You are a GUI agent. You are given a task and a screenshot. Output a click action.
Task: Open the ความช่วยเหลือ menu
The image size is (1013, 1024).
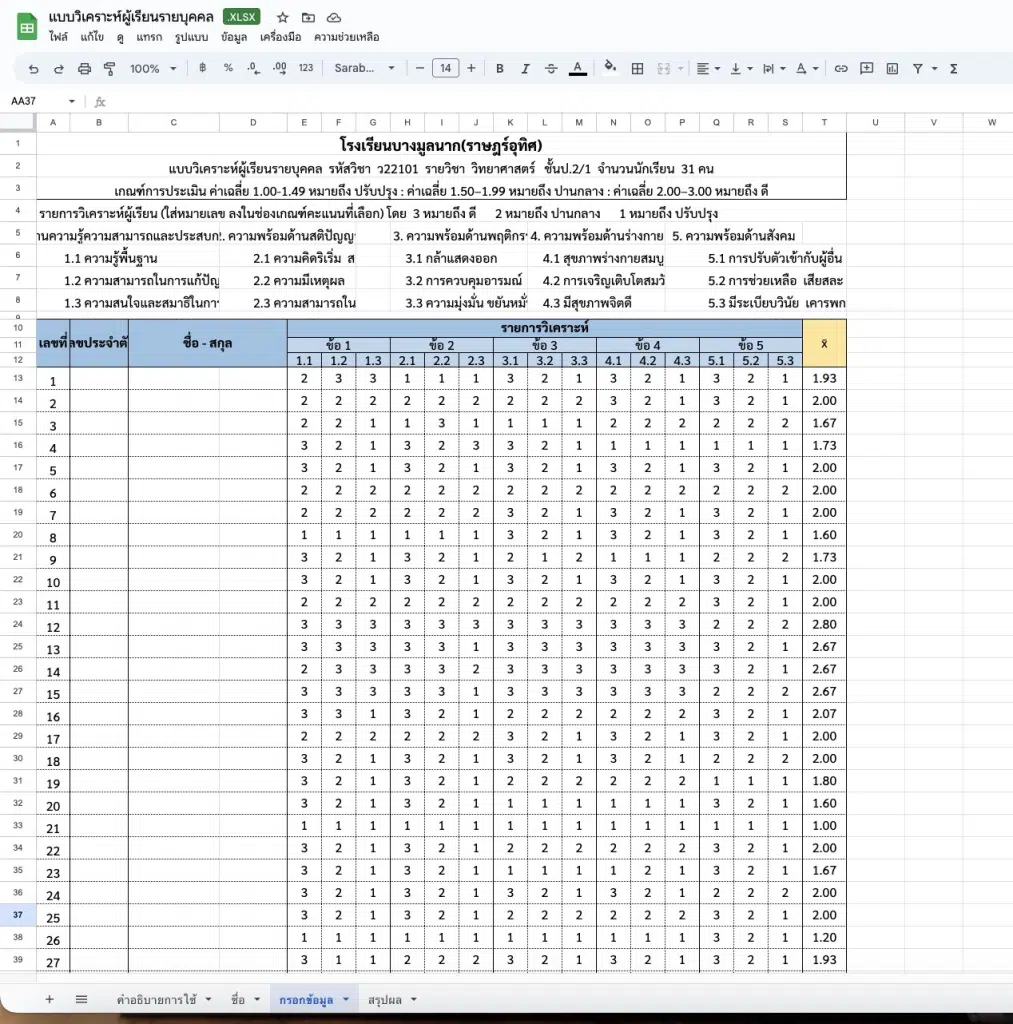(x=347, y=37)
